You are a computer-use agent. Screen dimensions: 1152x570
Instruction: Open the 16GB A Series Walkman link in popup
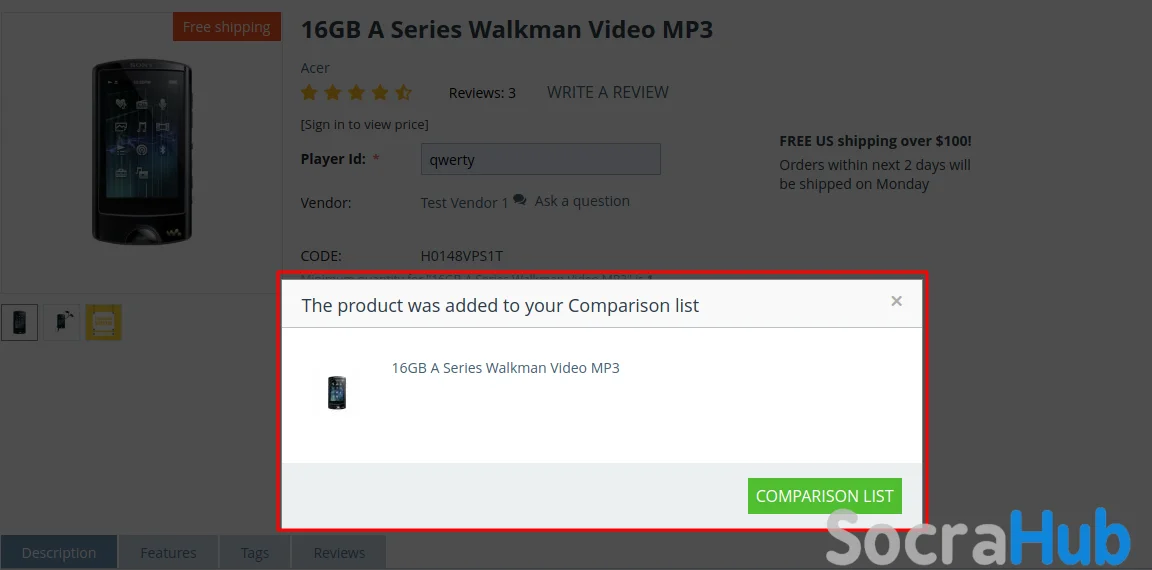(x=505, y=367)
